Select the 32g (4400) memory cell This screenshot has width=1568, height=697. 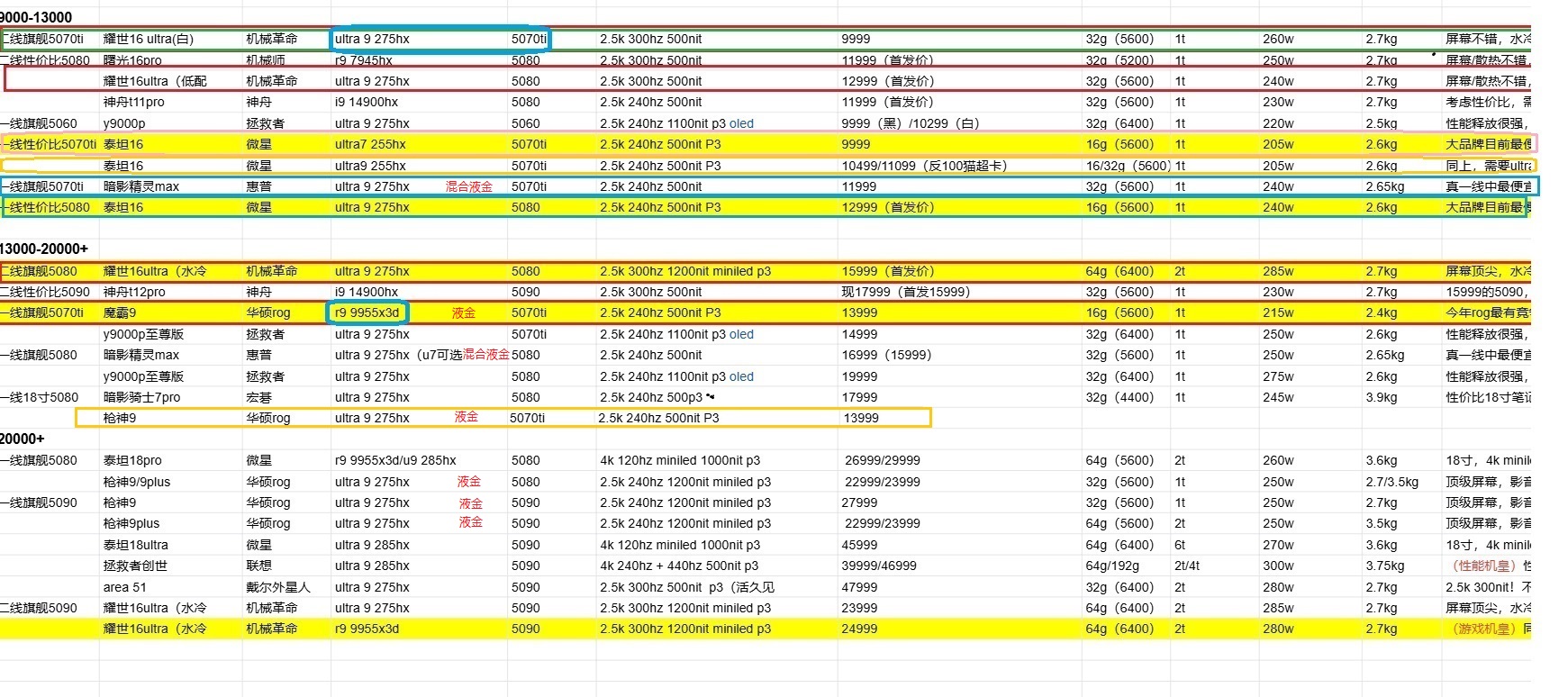tap(1119, 397)
